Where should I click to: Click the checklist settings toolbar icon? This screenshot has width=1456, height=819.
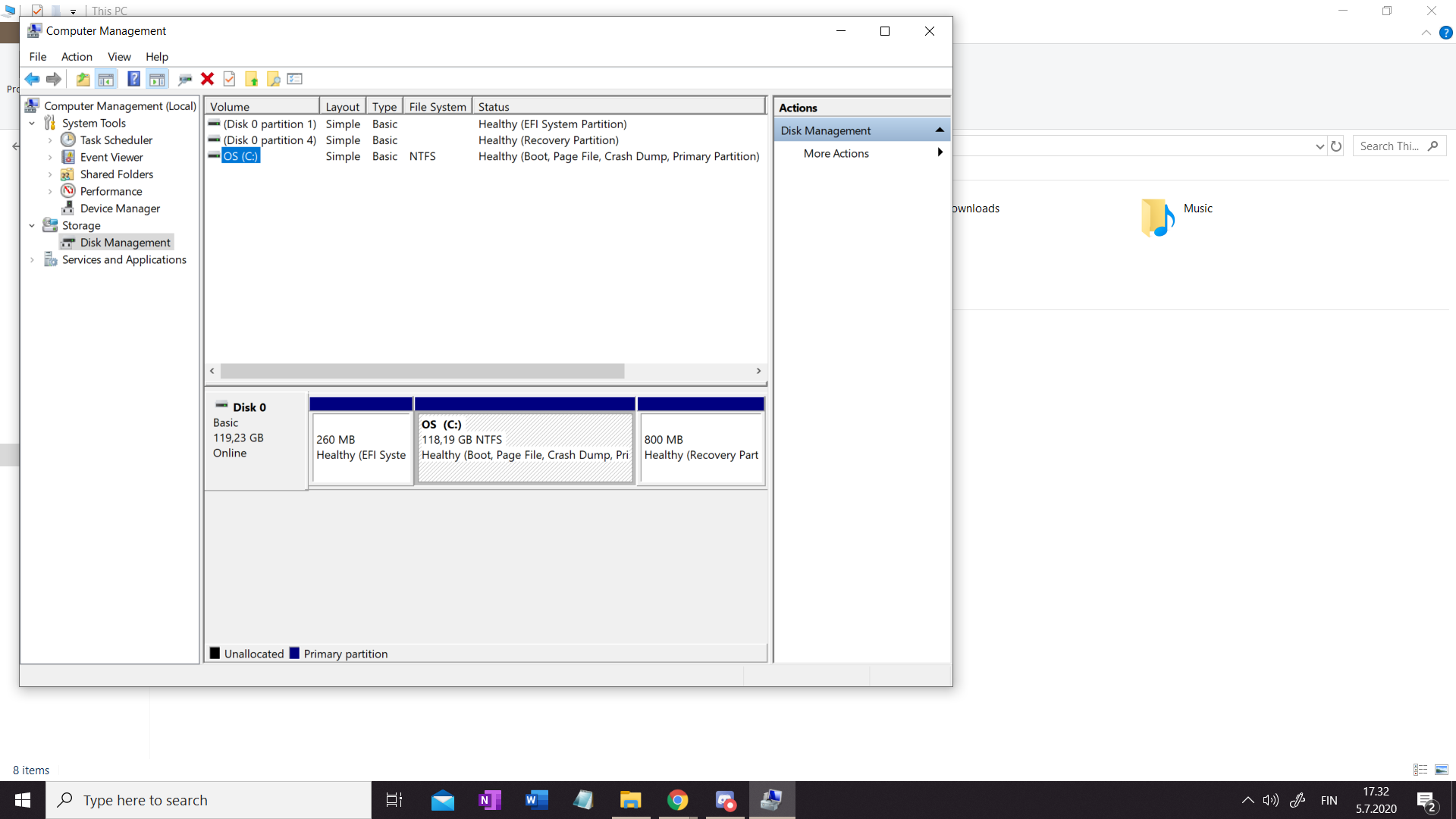(295, 79)
